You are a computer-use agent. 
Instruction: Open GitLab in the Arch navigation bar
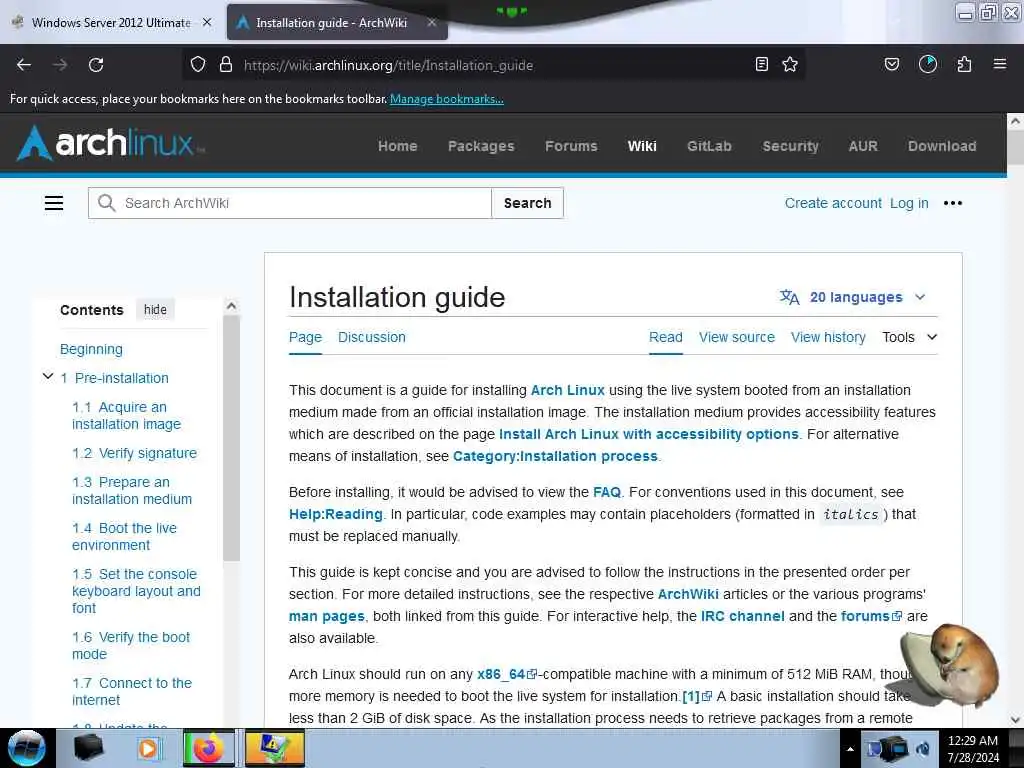click(x=709, y=146)
